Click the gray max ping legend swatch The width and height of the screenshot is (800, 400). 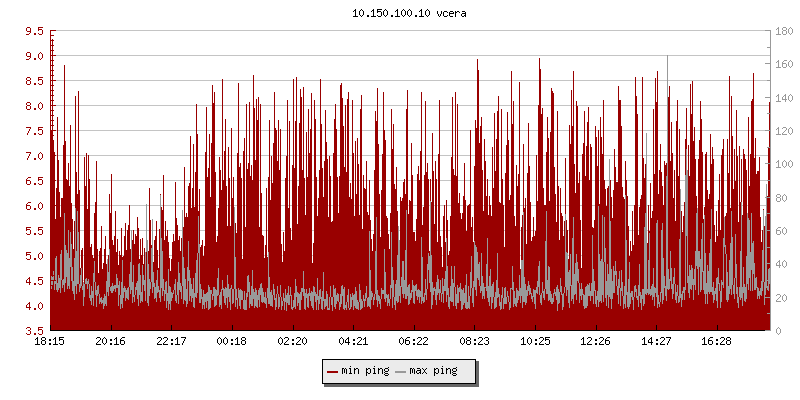pyautogui.click(x=402, y=372)
